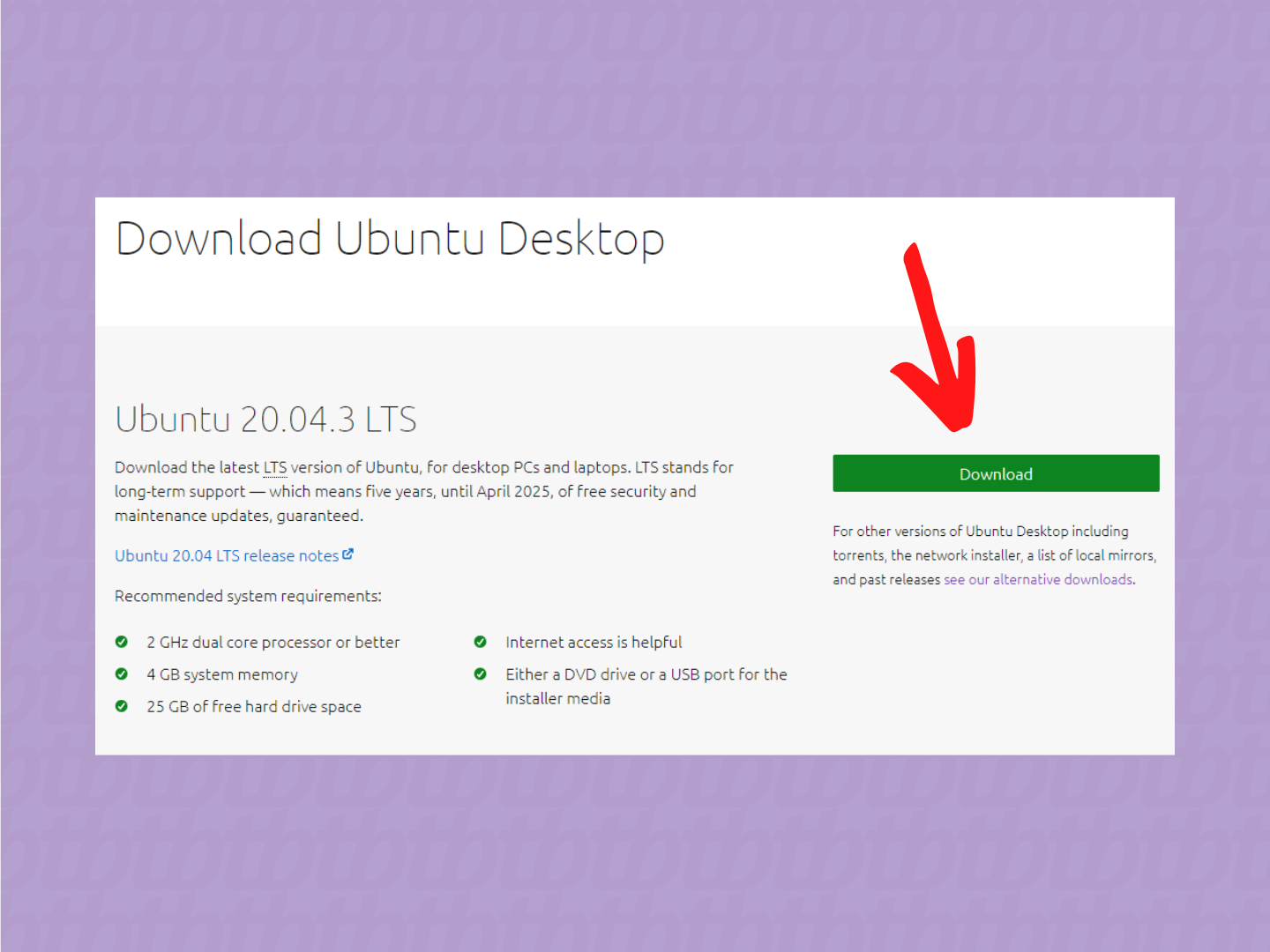Image resolution: width=1270 pixels, height=952 pixels.
Task: Click the dotted-underlined LTS abbreviation
Action: point(275,467)
